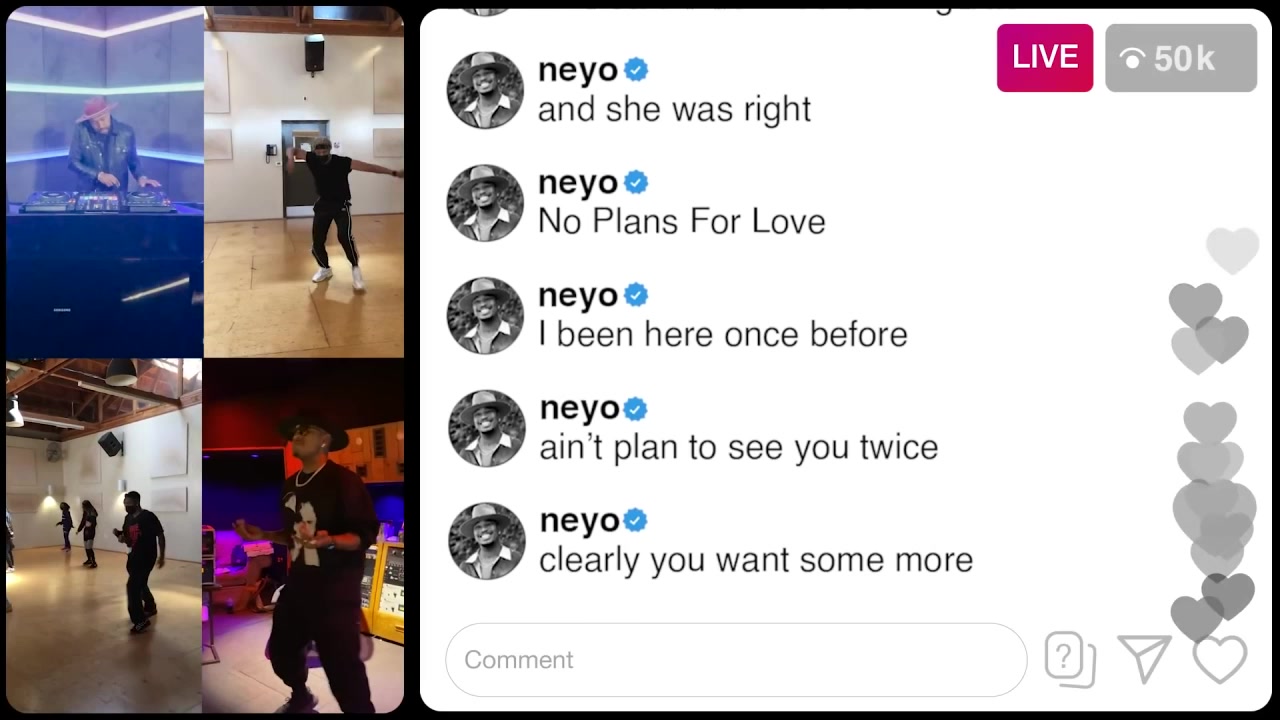The height and width of the screenshot is (720, 1280).
Task: Open neyo avatar beside 'clearly you want some more'
Action: point(486,541)
